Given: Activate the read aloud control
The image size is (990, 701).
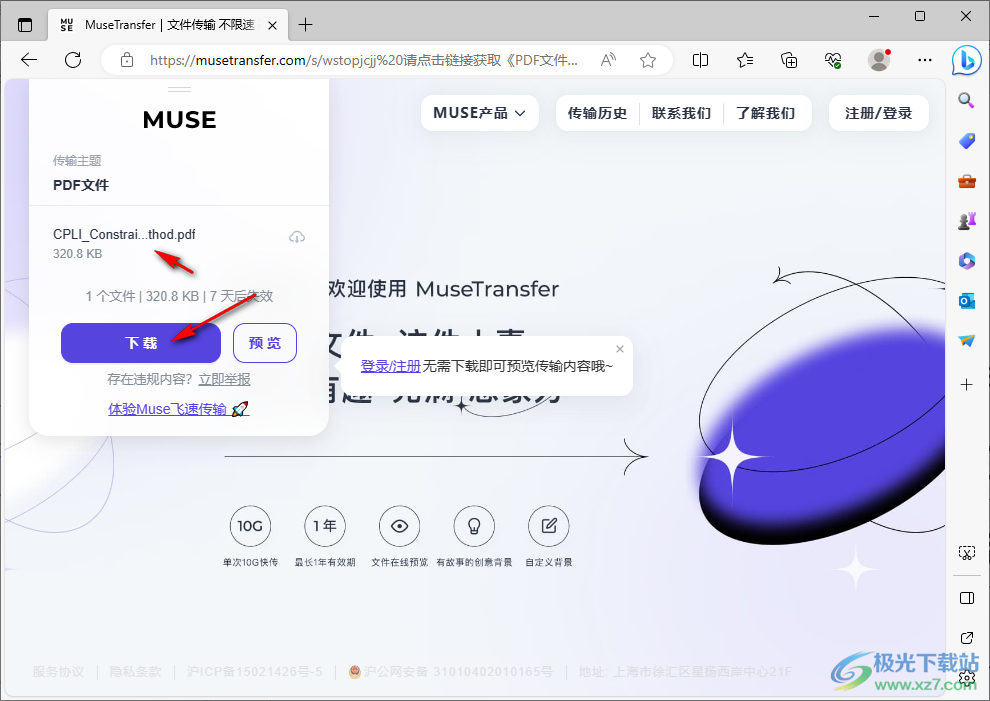Looking at the screenshot, I should pyautogui.click(x=607, y=60).
